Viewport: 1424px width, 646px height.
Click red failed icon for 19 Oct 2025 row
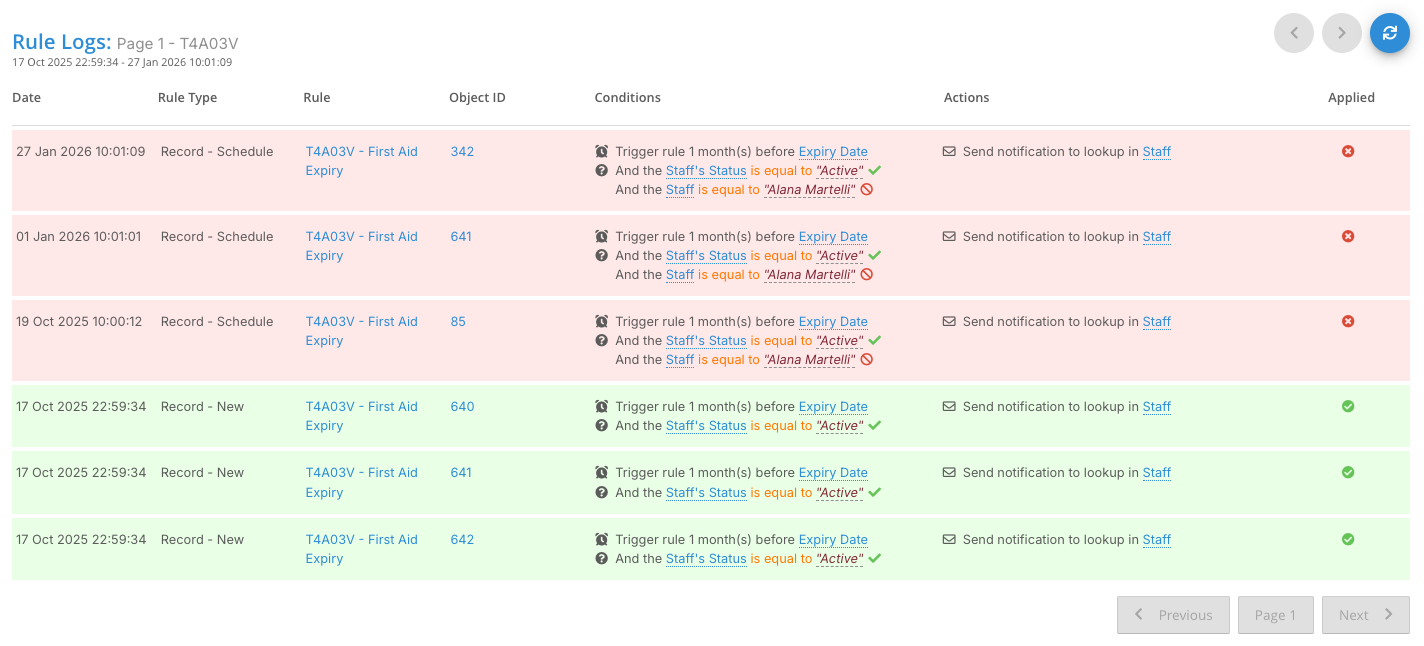(1347, 322)
